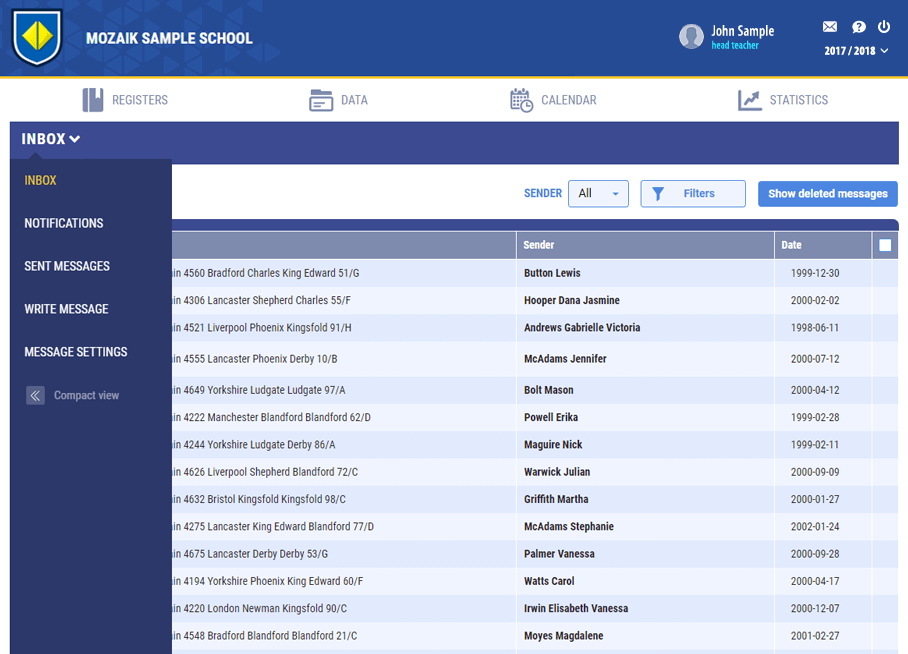Open Registers from the books icon
908x654 pixels.
point(93,100)
